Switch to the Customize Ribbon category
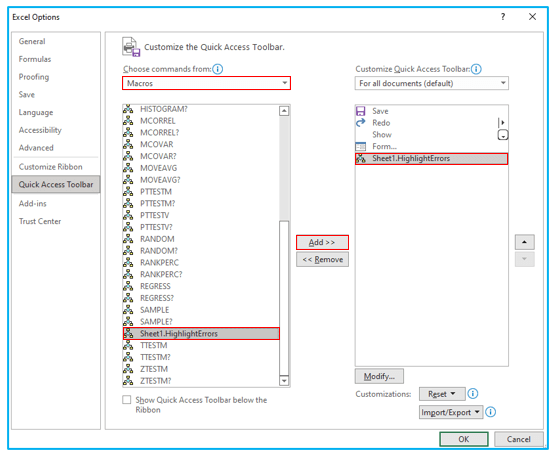The height and width of the screenshot is (457, 556). pyautogui.click(x=51, y=167)
